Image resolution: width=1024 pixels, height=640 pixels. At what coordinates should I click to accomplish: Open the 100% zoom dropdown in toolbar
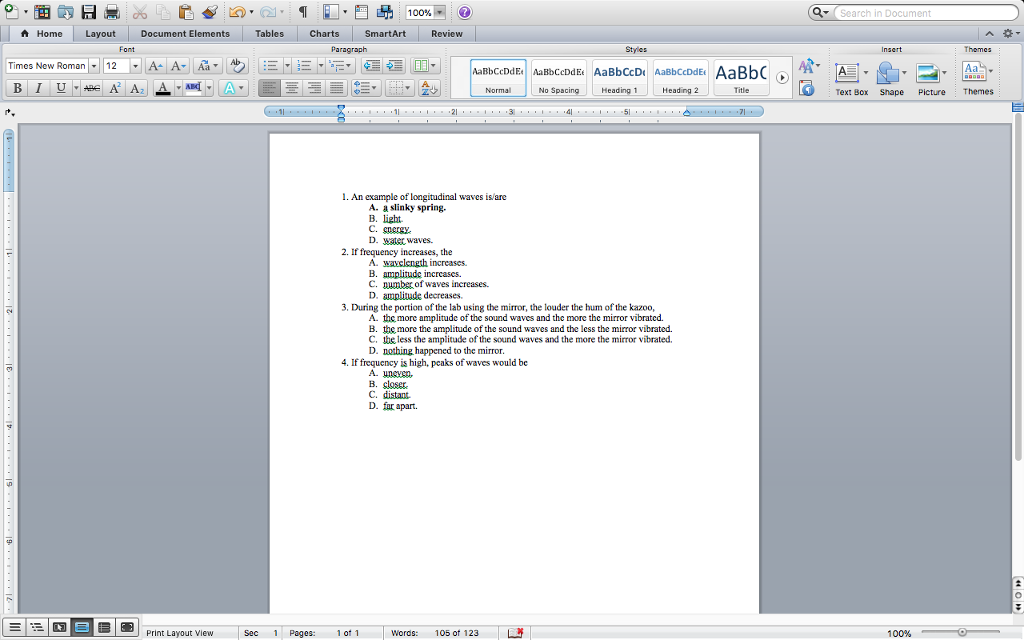coord(439,13)
